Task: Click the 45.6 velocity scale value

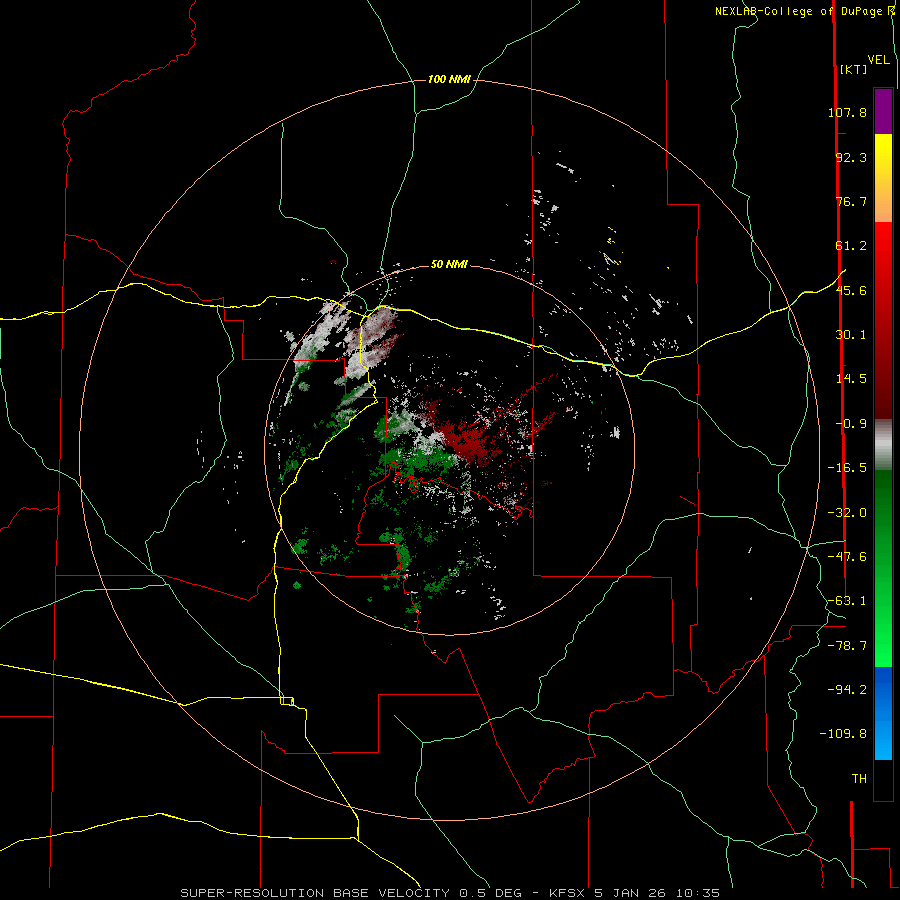Action: (851, 290)
